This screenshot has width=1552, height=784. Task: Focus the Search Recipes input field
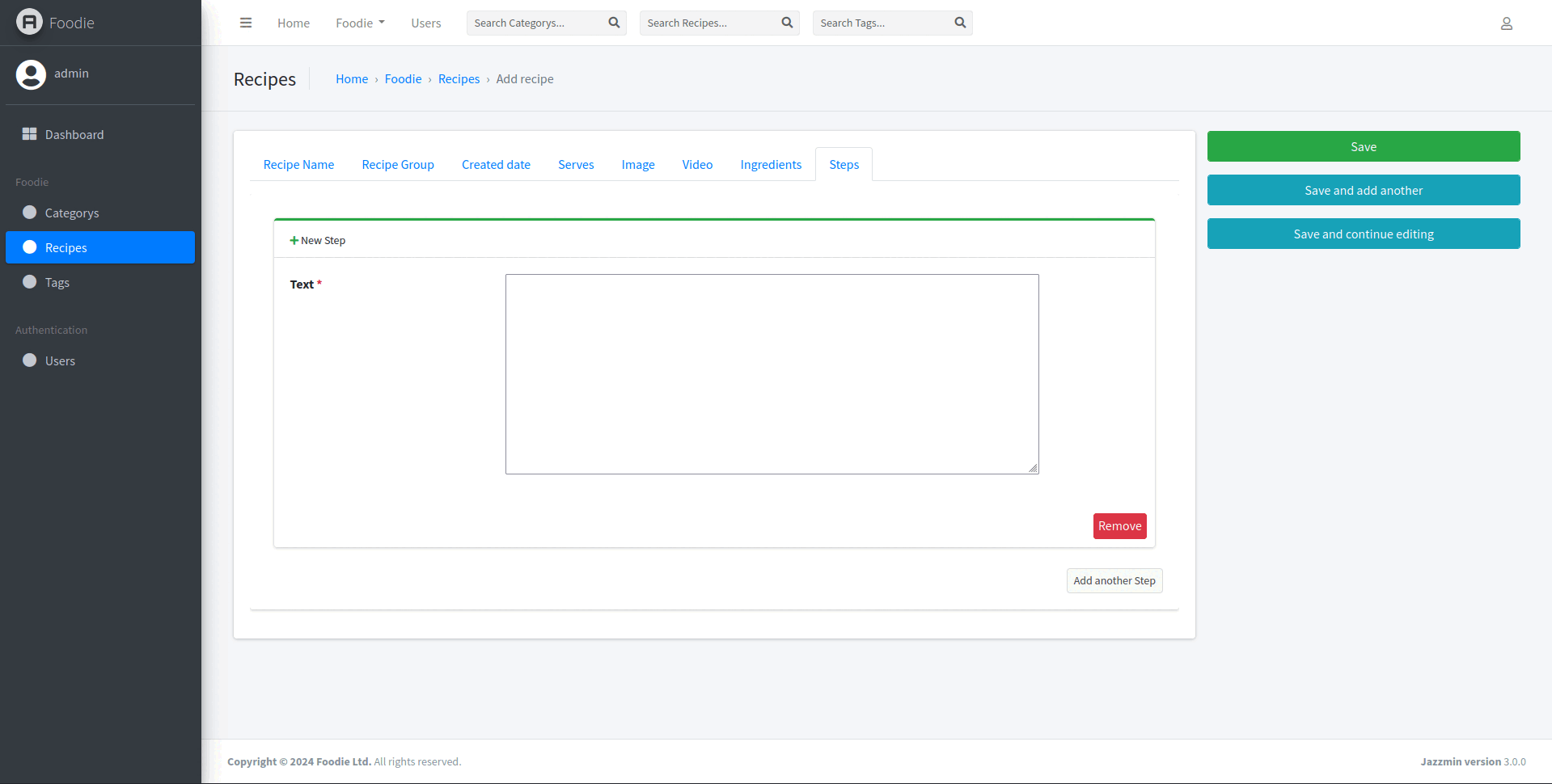708,23
